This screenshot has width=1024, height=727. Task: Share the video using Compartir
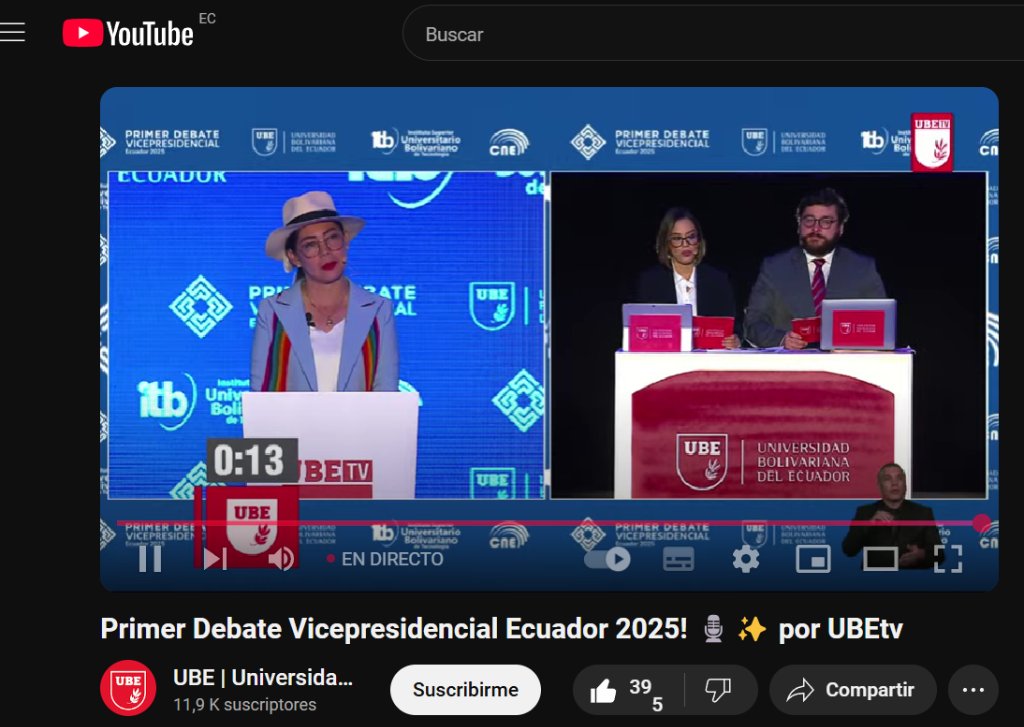[x=853, y=690]
